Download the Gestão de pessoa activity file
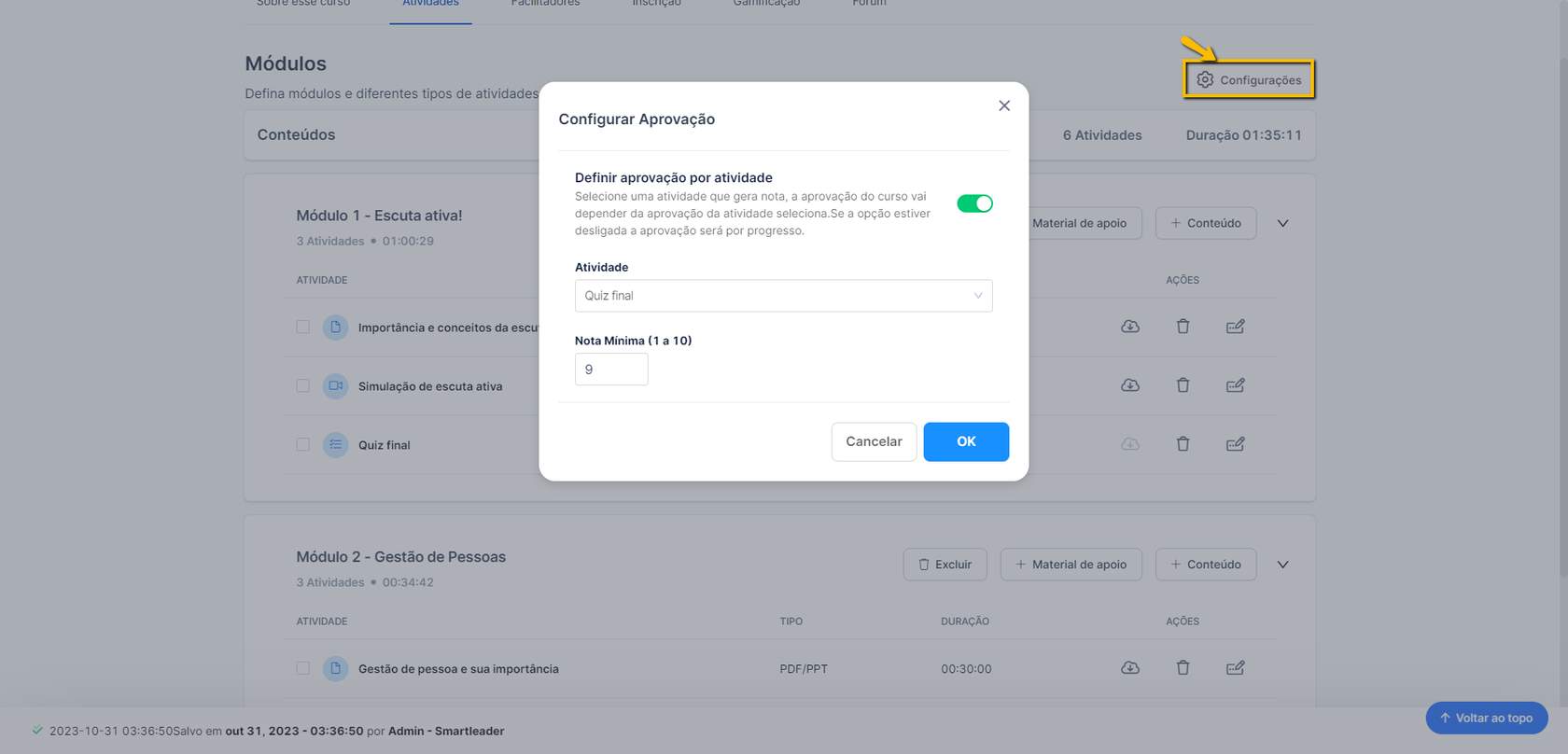The height and width of the screenshot is (754, 1568). (1130, 668)
